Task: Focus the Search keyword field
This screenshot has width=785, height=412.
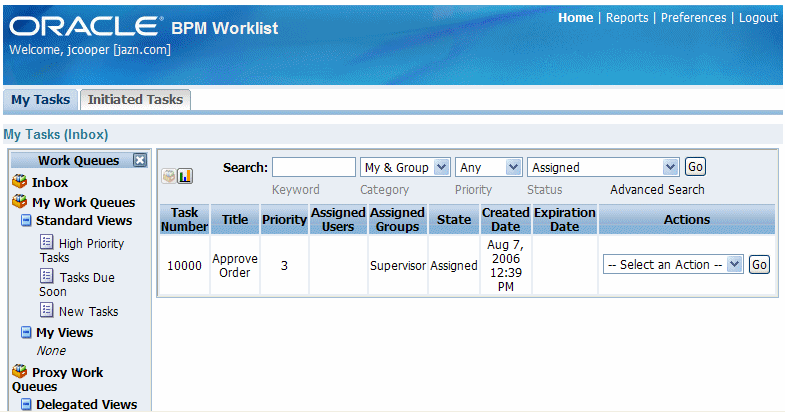Action: click(x=314, y=167)
